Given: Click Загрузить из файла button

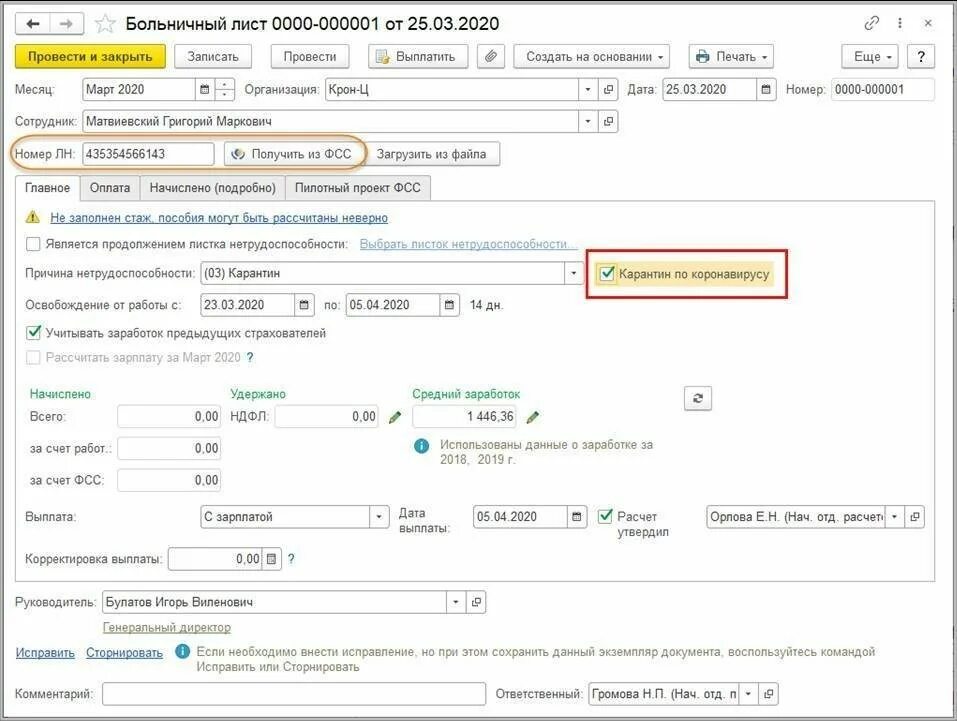Looking at the screenshot, I should tap(431, 154).
